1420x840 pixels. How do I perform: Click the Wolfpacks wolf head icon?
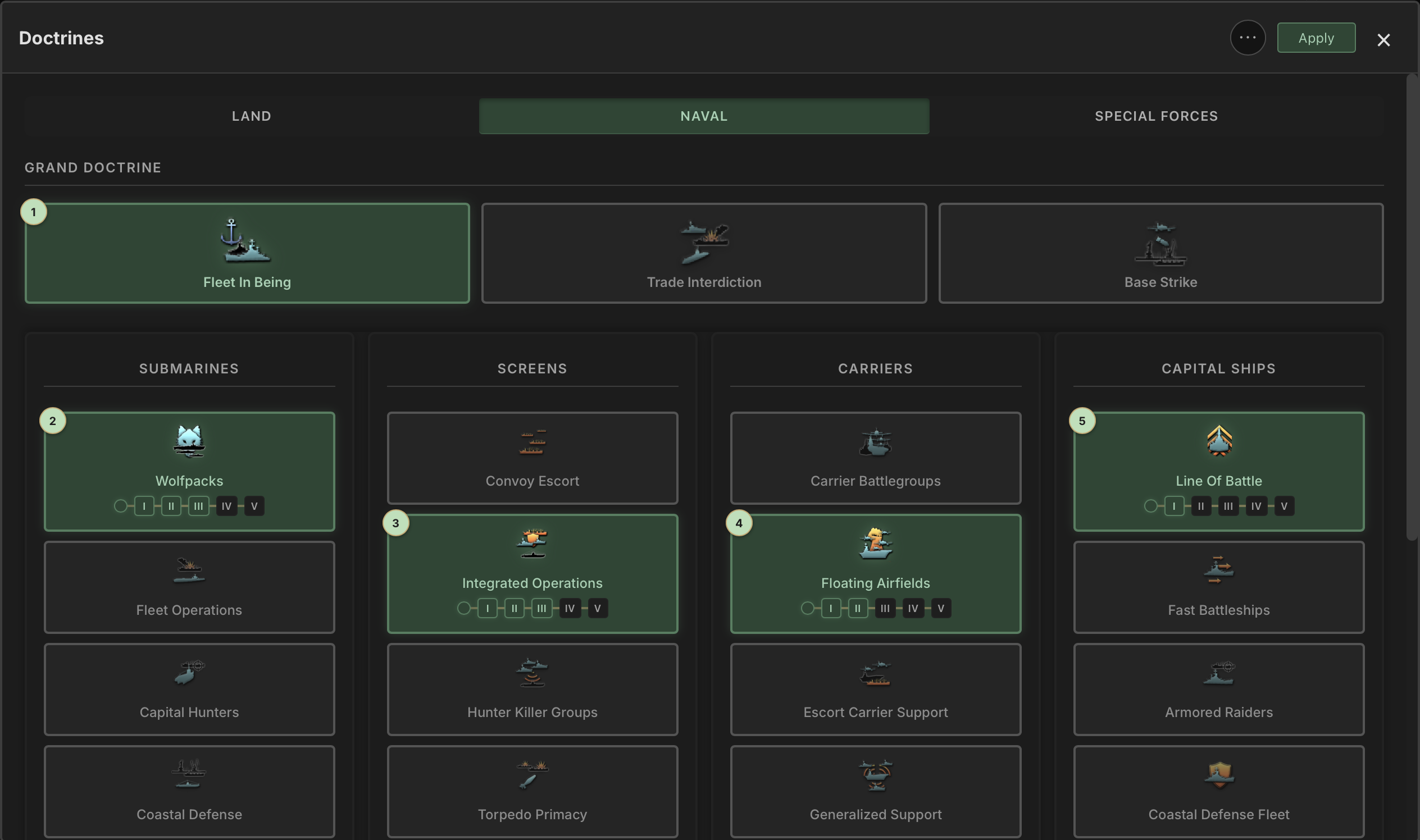(x=189, y=441)
